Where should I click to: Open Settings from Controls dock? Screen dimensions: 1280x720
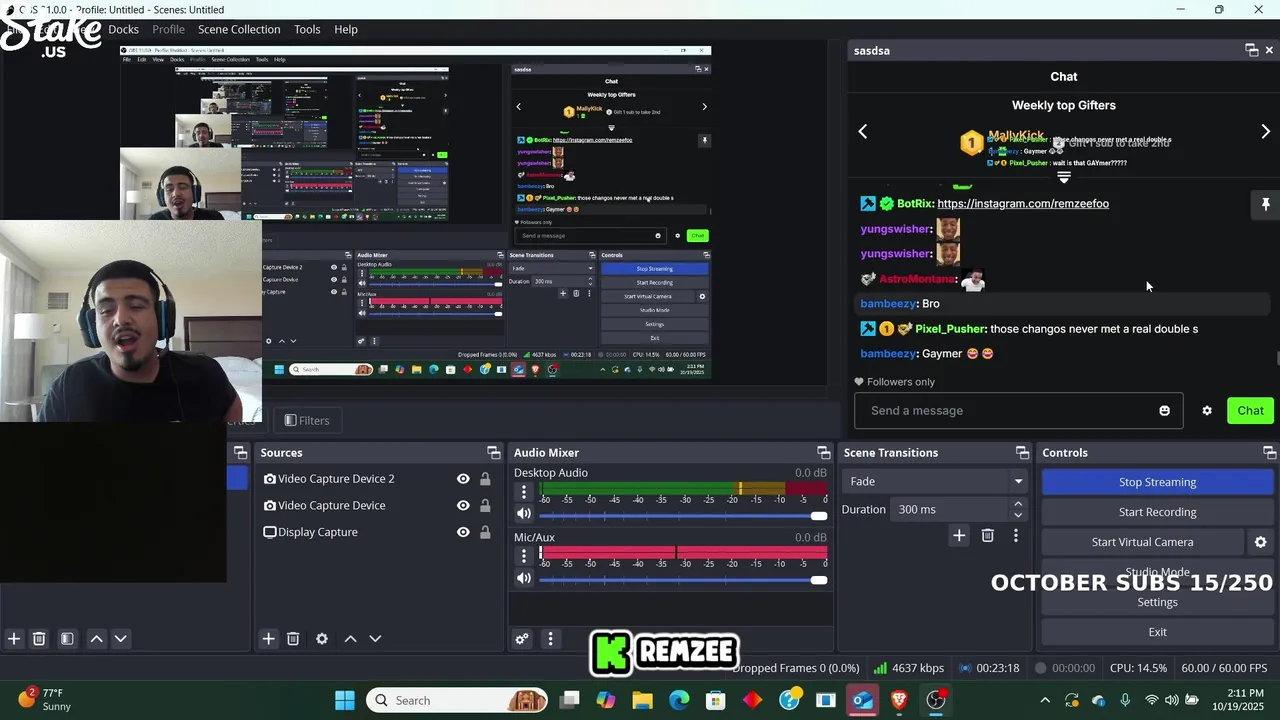pyautogui.click(x=1157, y=602)
